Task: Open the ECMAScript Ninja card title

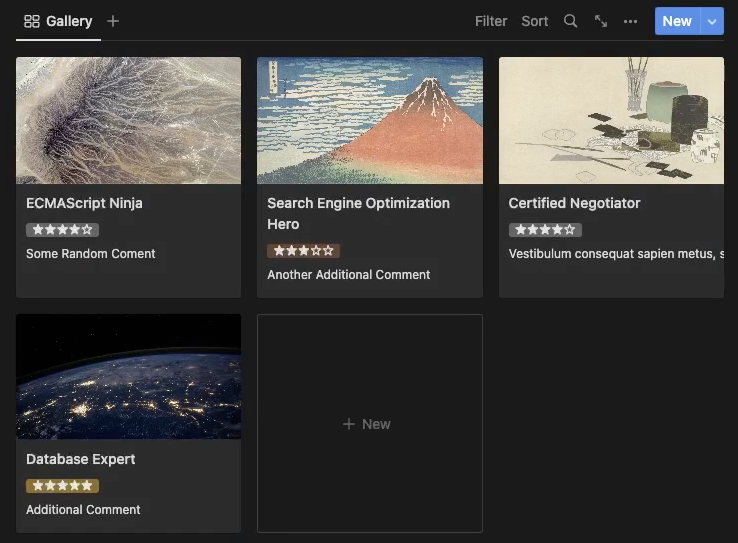Action: (84, 203)
